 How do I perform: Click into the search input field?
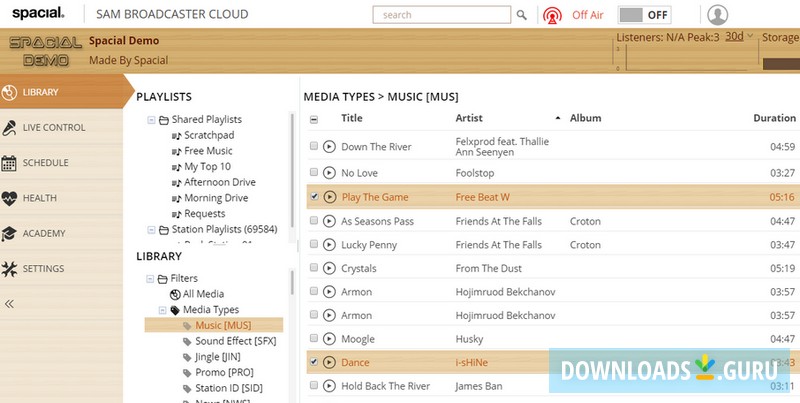tap(442, 15)
